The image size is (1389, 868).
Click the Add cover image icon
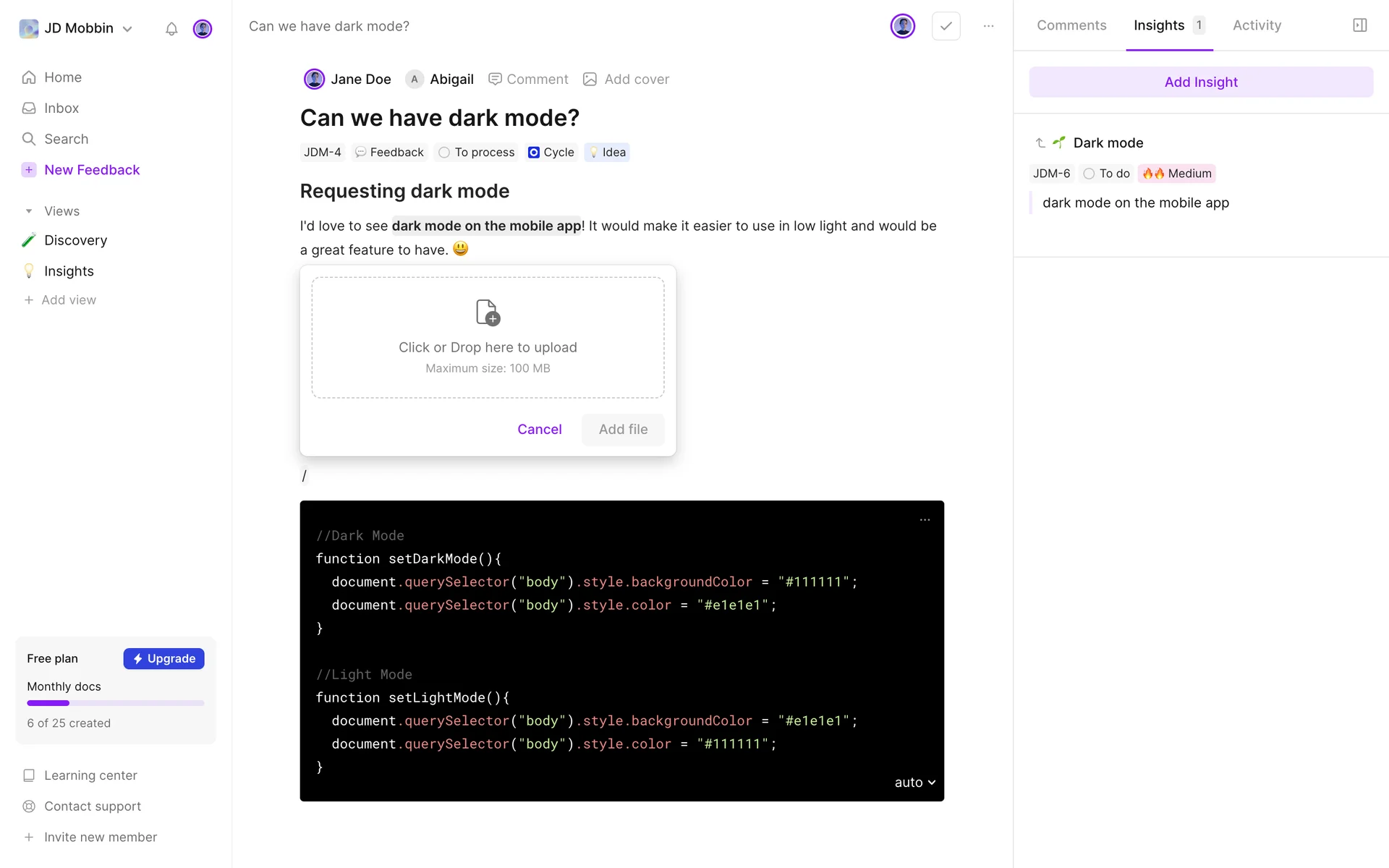point(590,80)
